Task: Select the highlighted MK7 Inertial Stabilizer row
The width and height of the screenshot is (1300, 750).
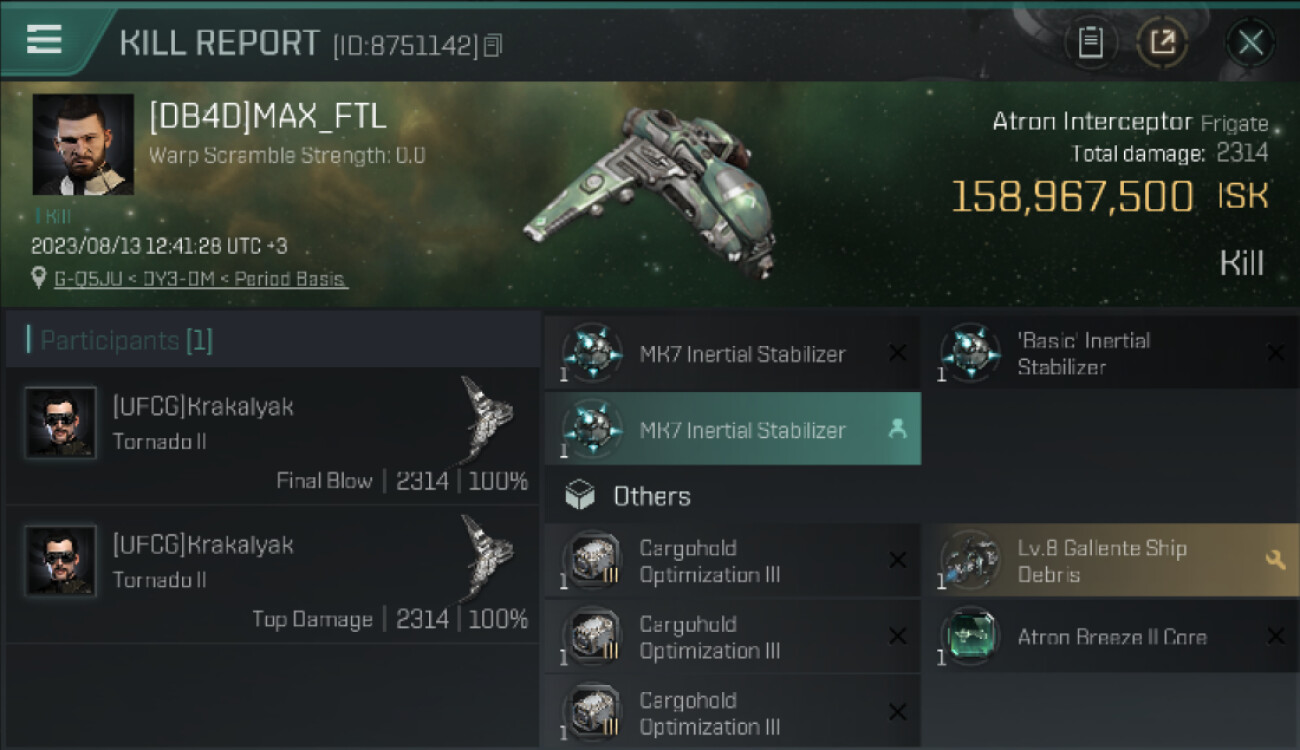Action: click(x=732, y=430)
